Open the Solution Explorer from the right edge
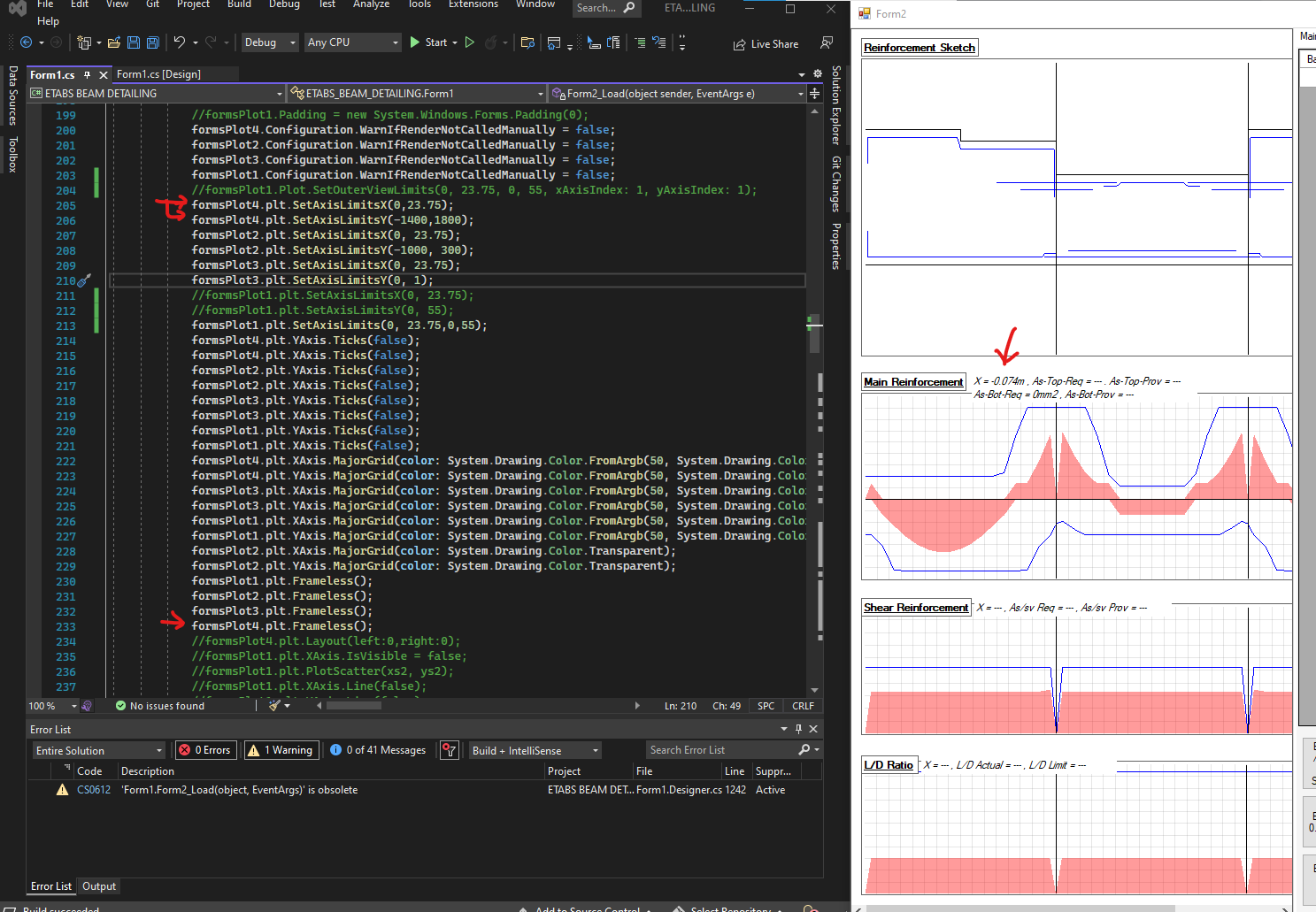 point(835,102)
